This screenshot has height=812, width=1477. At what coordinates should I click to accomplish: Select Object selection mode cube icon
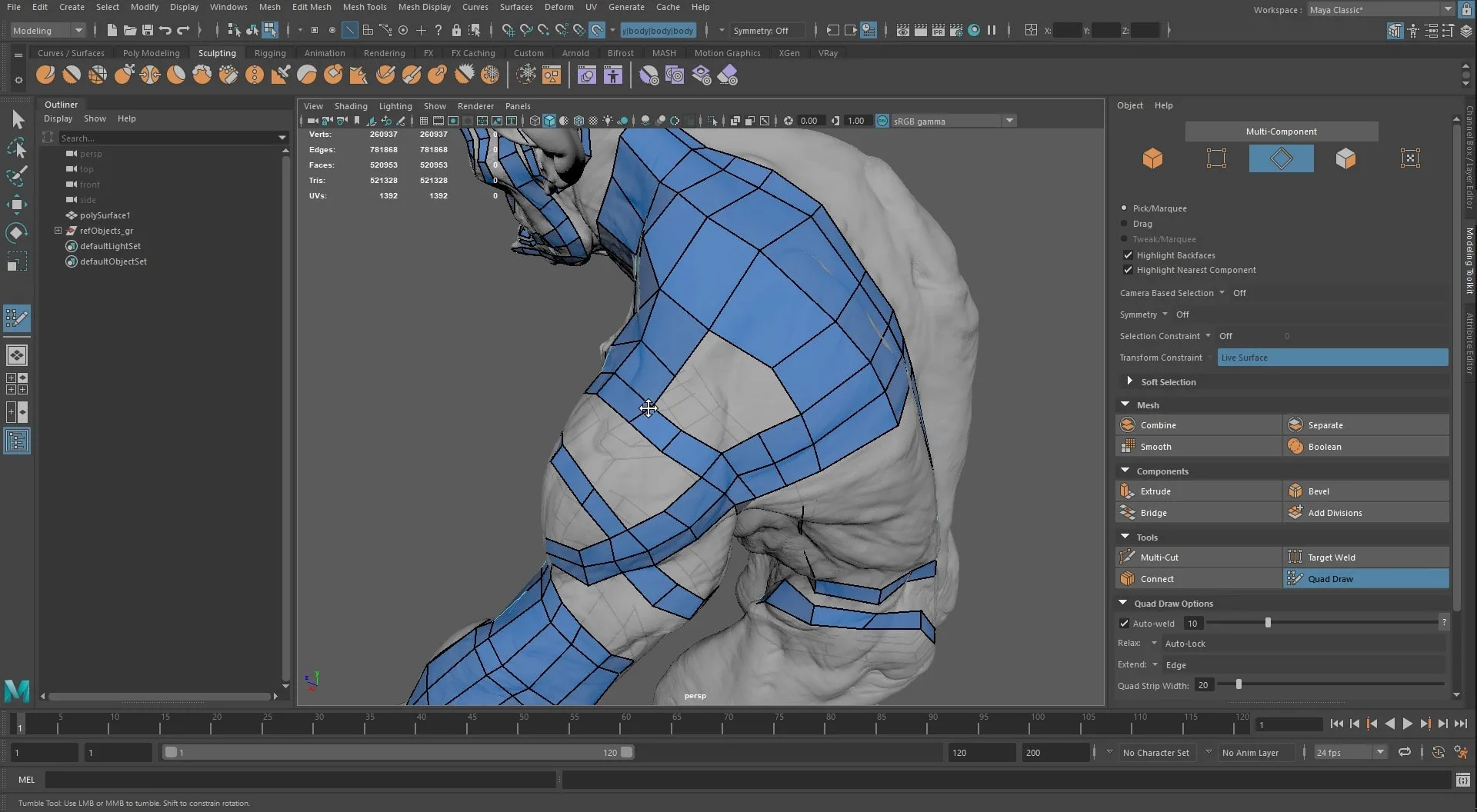[x=1152, y=158]
